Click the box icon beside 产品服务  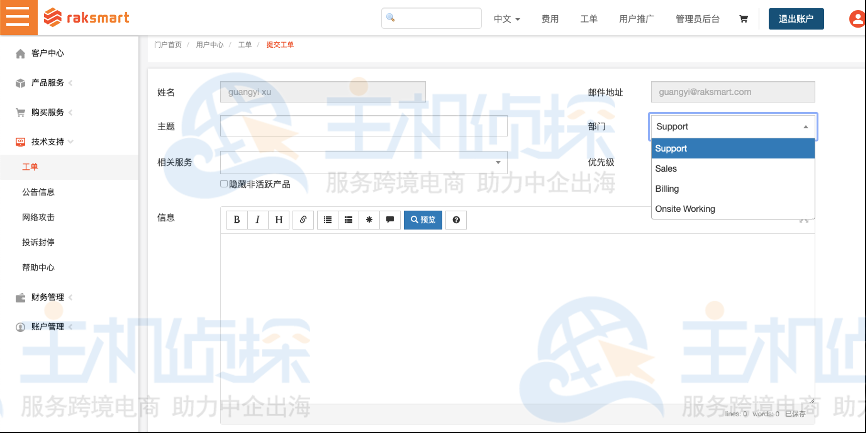[20, 83]
